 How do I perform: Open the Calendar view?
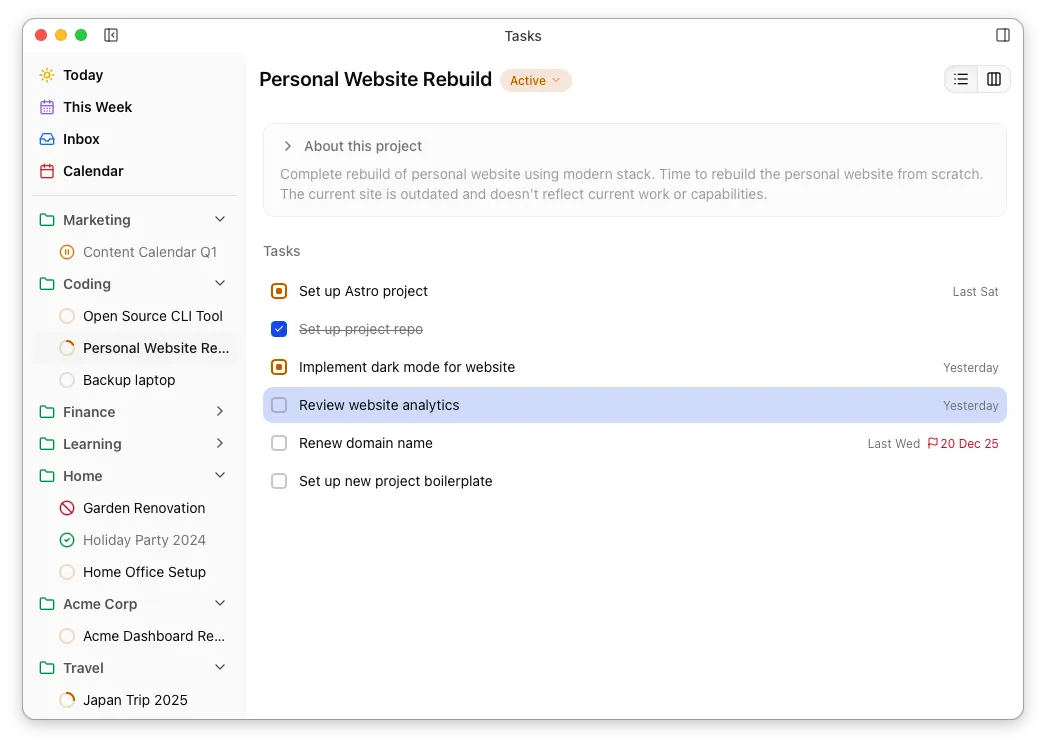tap(95, 171)
